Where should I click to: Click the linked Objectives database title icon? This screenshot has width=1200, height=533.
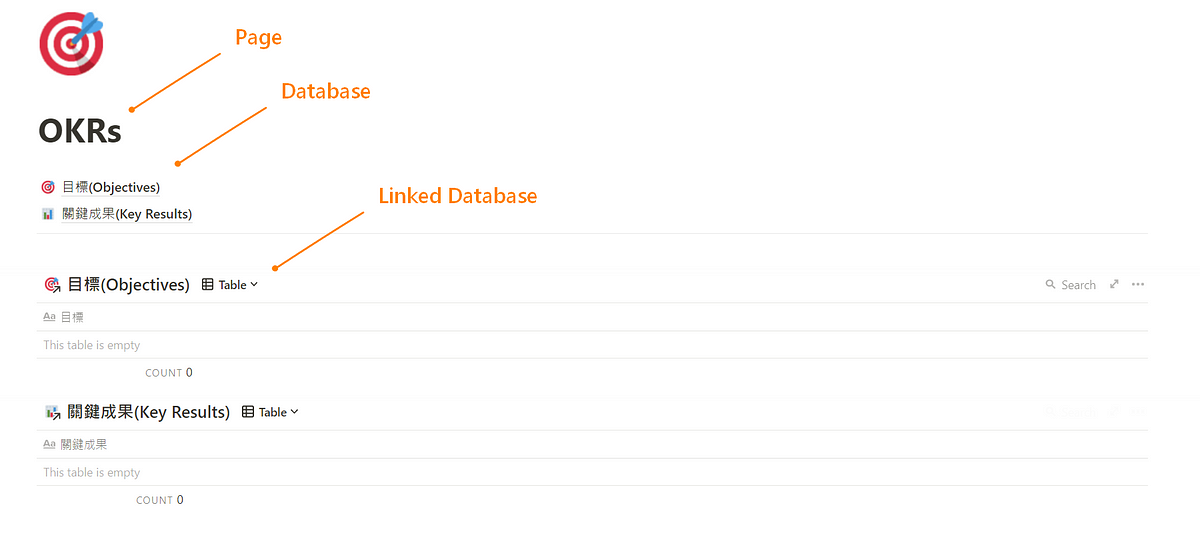(53, 285)
